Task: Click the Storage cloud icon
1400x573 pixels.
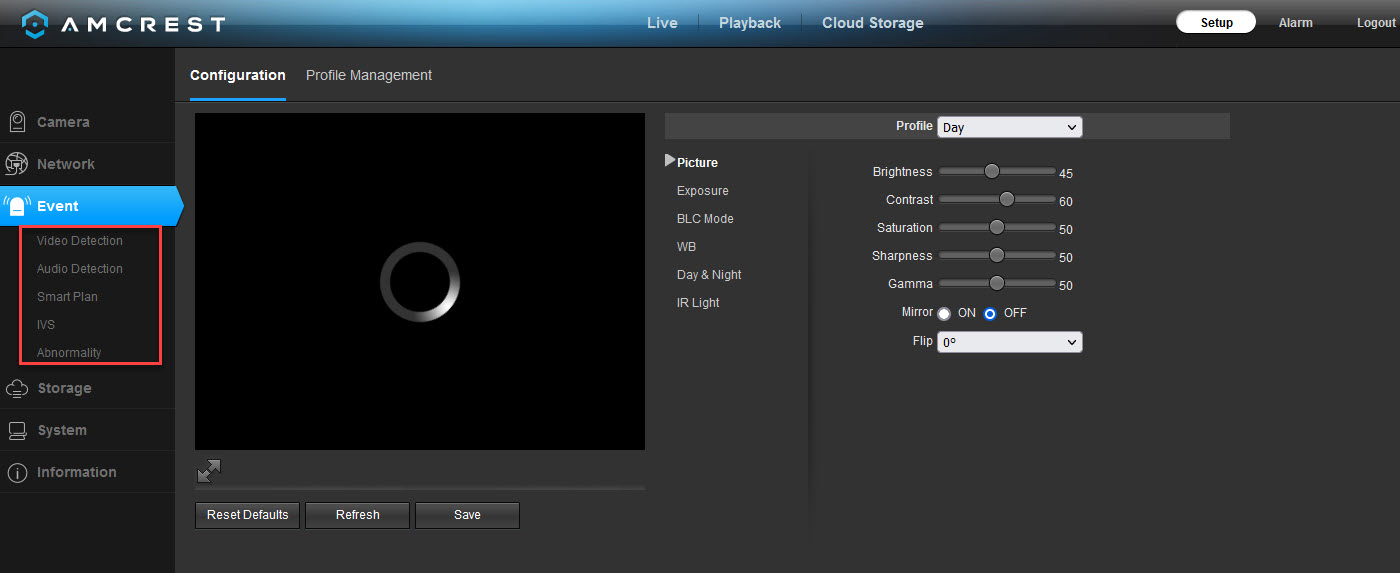Action: coord(17,388)
